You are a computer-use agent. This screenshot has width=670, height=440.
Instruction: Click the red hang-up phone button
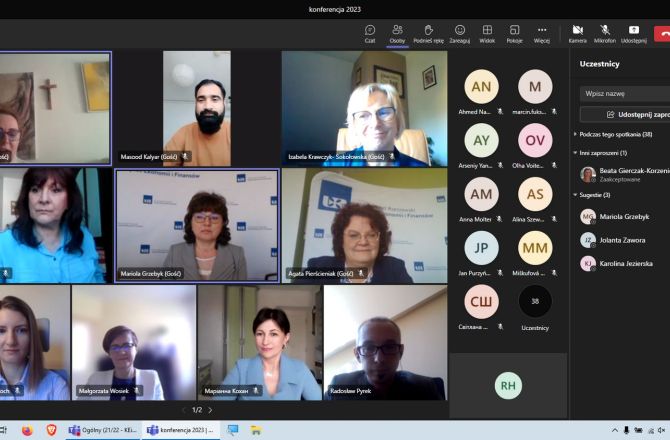click(662, 33)
